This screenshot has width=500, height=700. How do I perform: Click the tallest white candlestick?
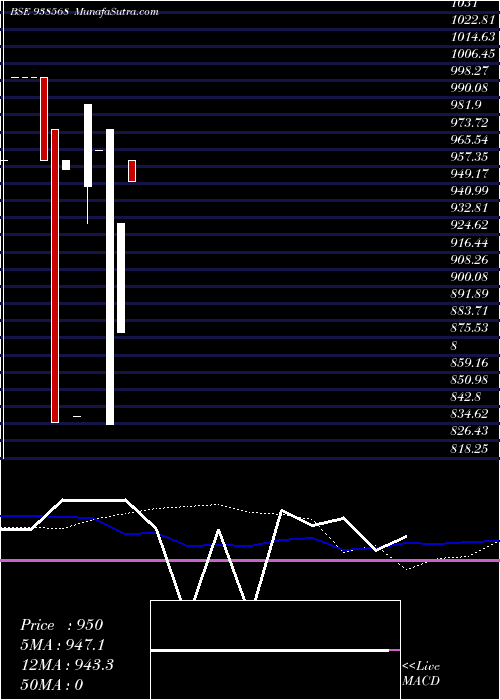[110, 277]
